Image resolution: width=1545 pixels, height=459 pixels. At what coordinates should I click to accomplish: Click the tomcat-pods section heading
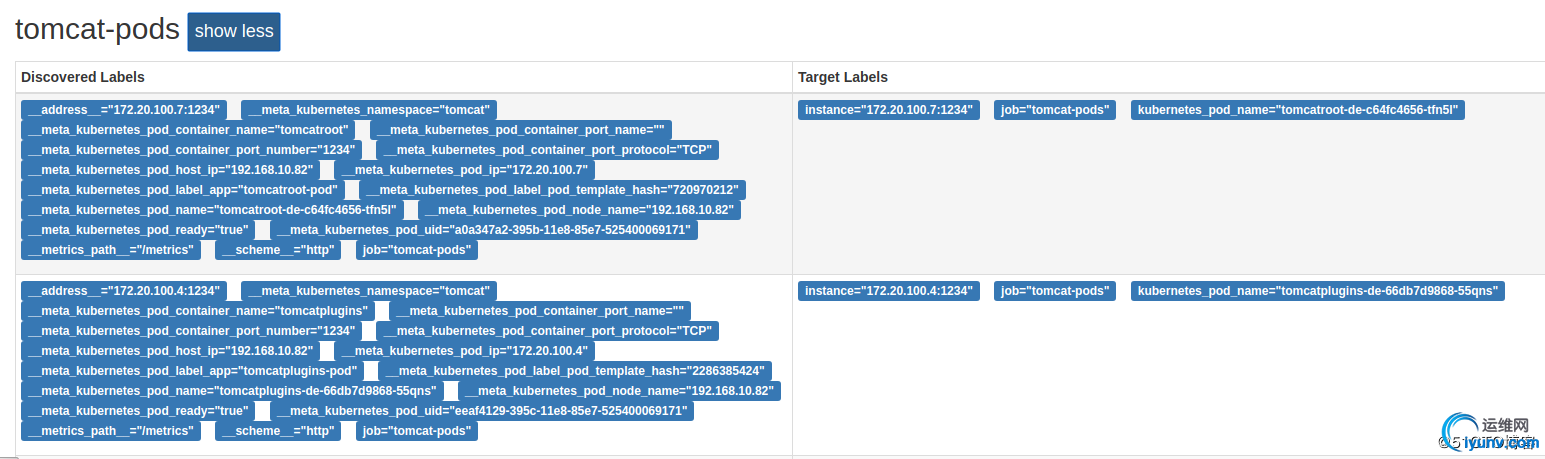click(x=97, y=30)
